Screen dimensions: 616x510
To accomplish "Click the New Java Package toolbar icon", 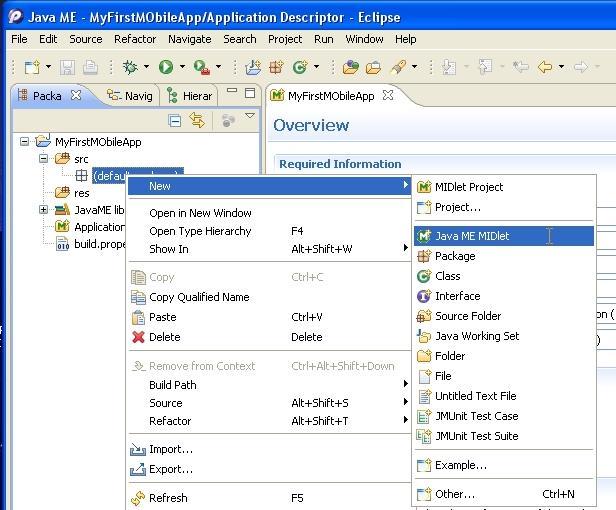I will point(277,67).
